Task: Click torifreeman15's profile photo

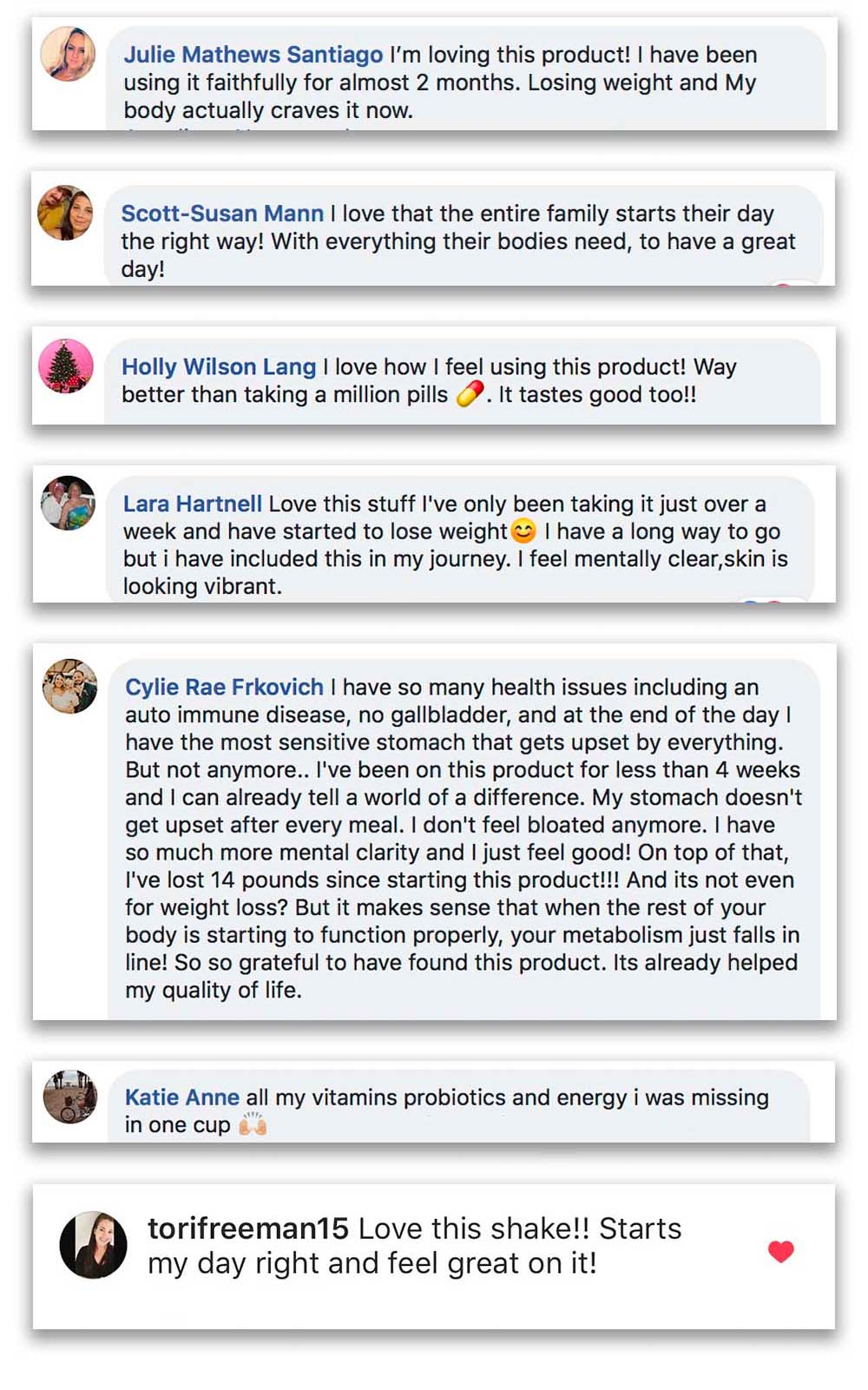Action: coord(93,1245)
